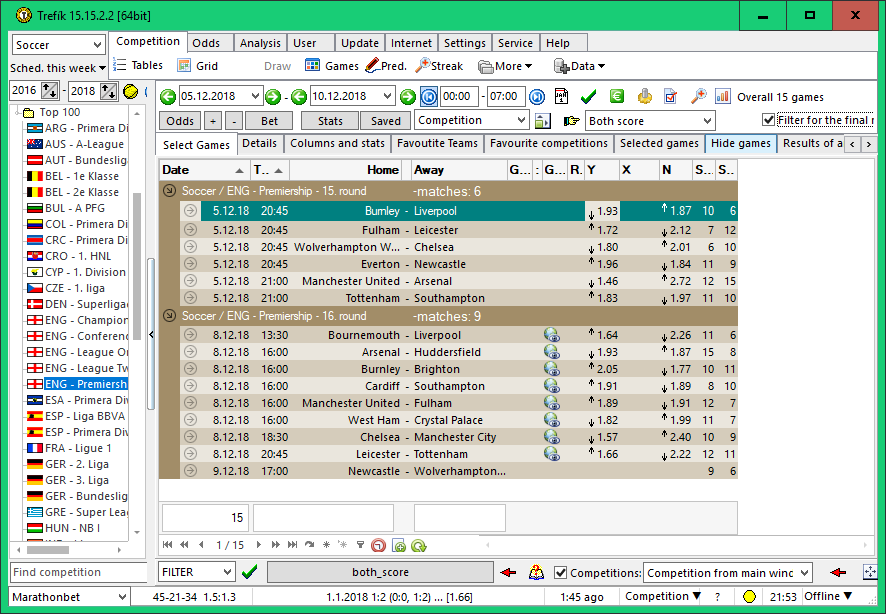Collapse the Premiership 15. round group
Viewport: 886px width, 614px height.
tap(169, 191)
